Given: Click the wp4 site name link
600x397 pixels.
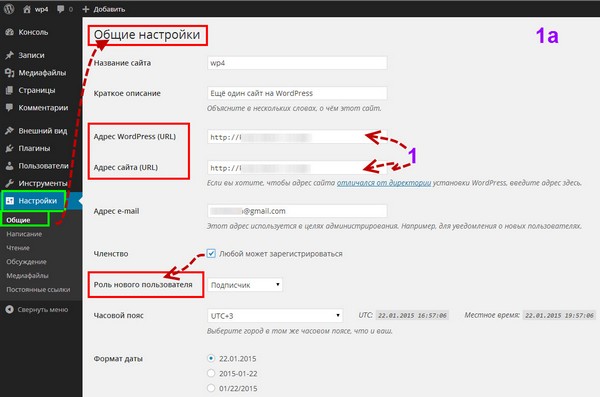Looking at the screenshot, I should [x=41, y=9].
